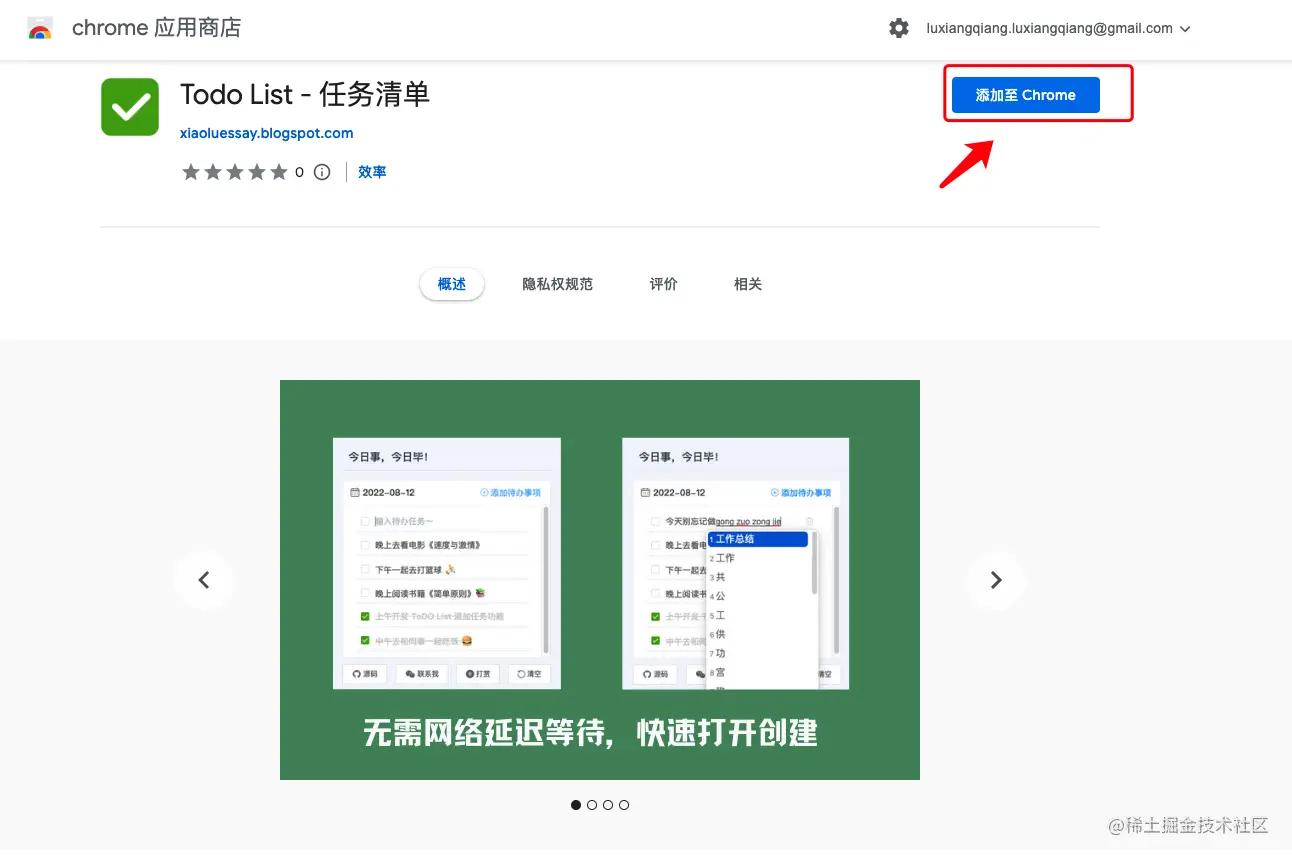
Task: Show next screenshot with right arrow
Action: point(996,580)
